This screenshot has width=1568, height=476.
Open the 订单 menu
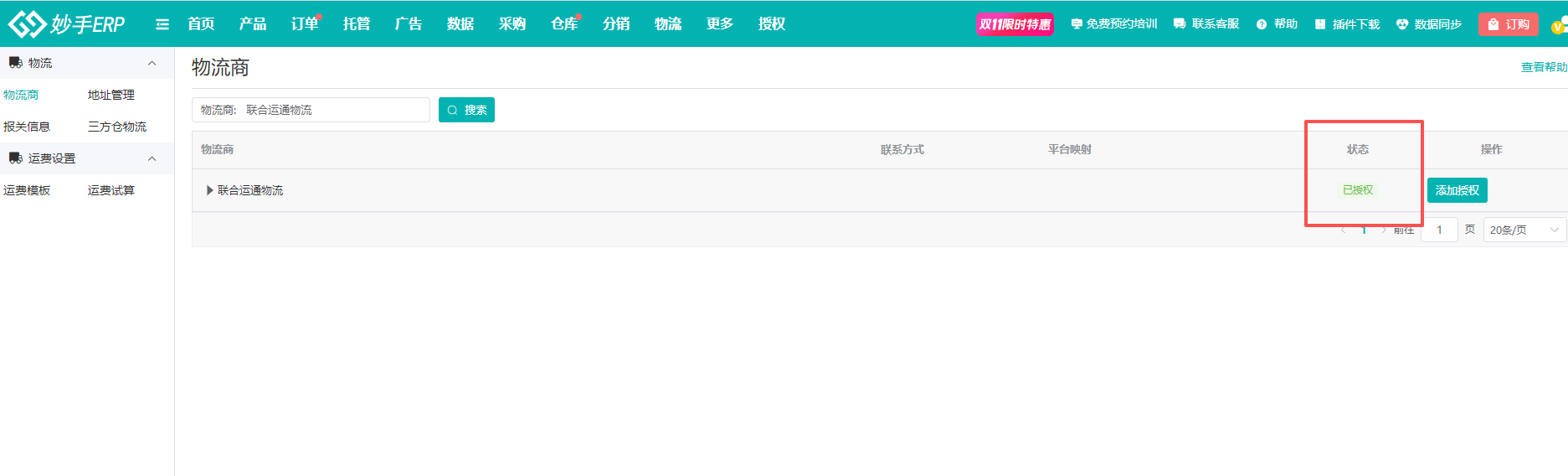305,24
